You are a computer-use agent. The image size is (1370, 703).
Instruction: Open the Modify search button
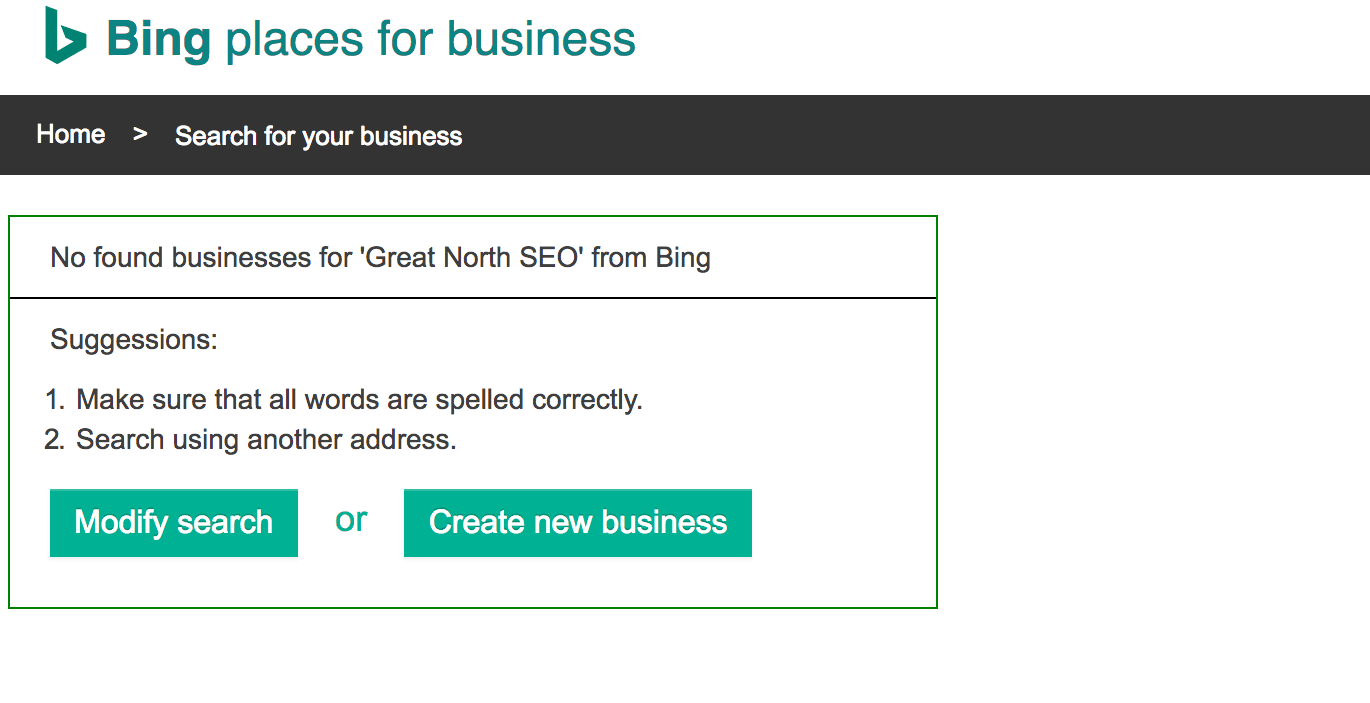pos(174,523)
